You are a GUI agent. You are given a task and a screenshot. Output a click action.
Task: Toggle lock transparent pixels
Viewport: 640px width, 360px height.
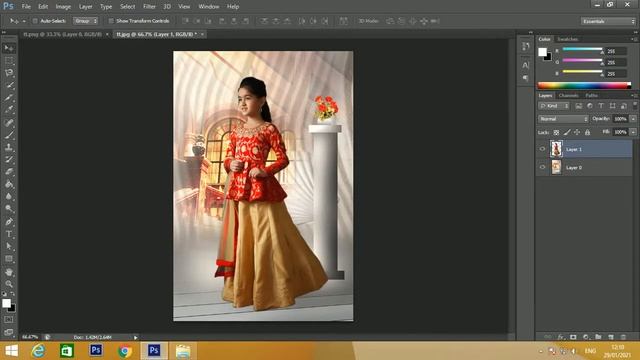click(x=556, y=132)
